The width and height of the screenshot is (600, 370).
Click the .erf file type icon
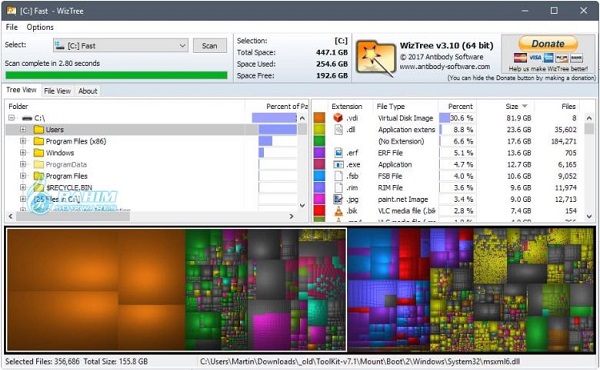(338, 153)
